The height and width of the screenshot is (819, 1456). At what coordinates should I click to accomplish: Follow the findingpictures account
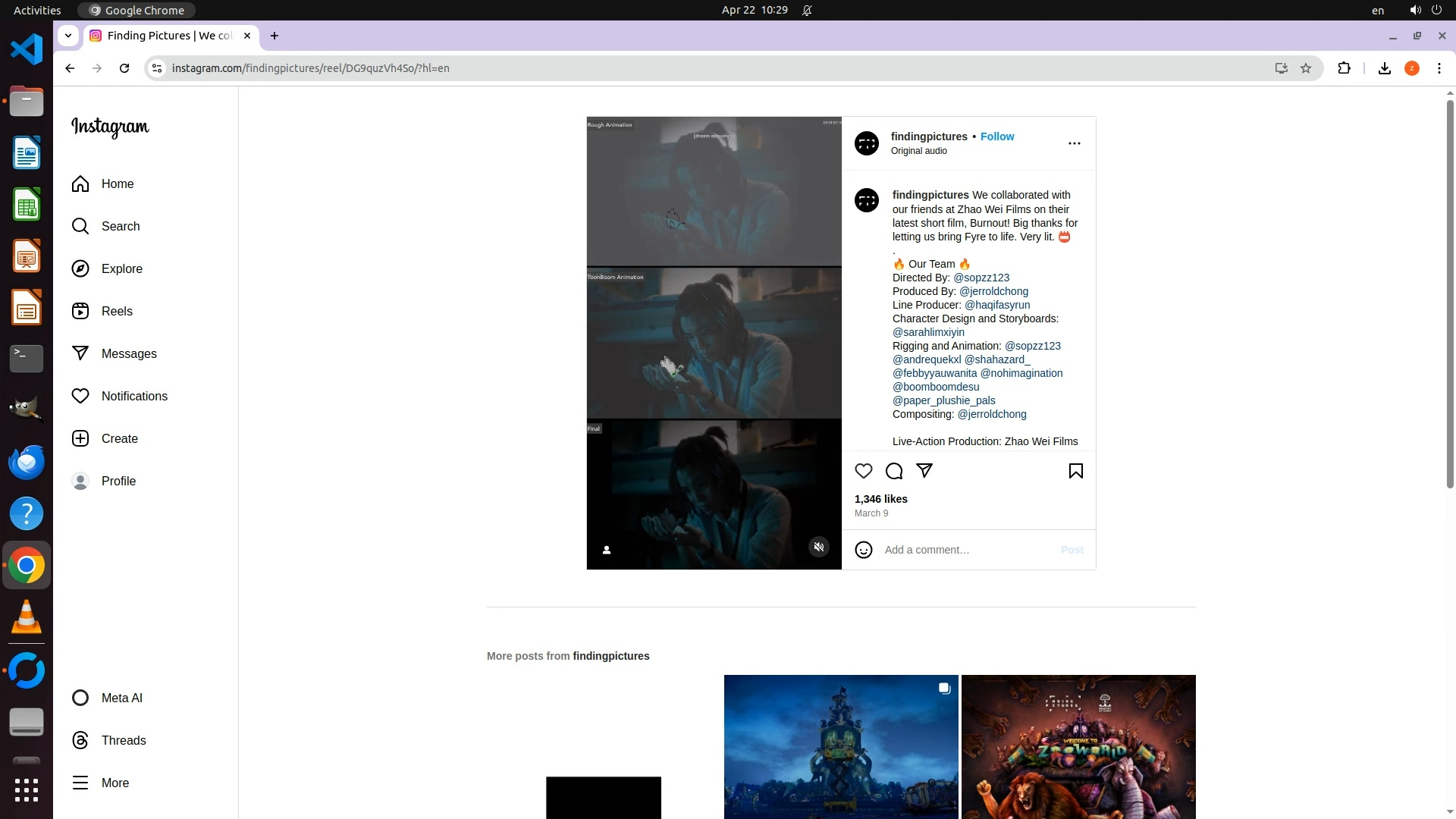[996, 136]
